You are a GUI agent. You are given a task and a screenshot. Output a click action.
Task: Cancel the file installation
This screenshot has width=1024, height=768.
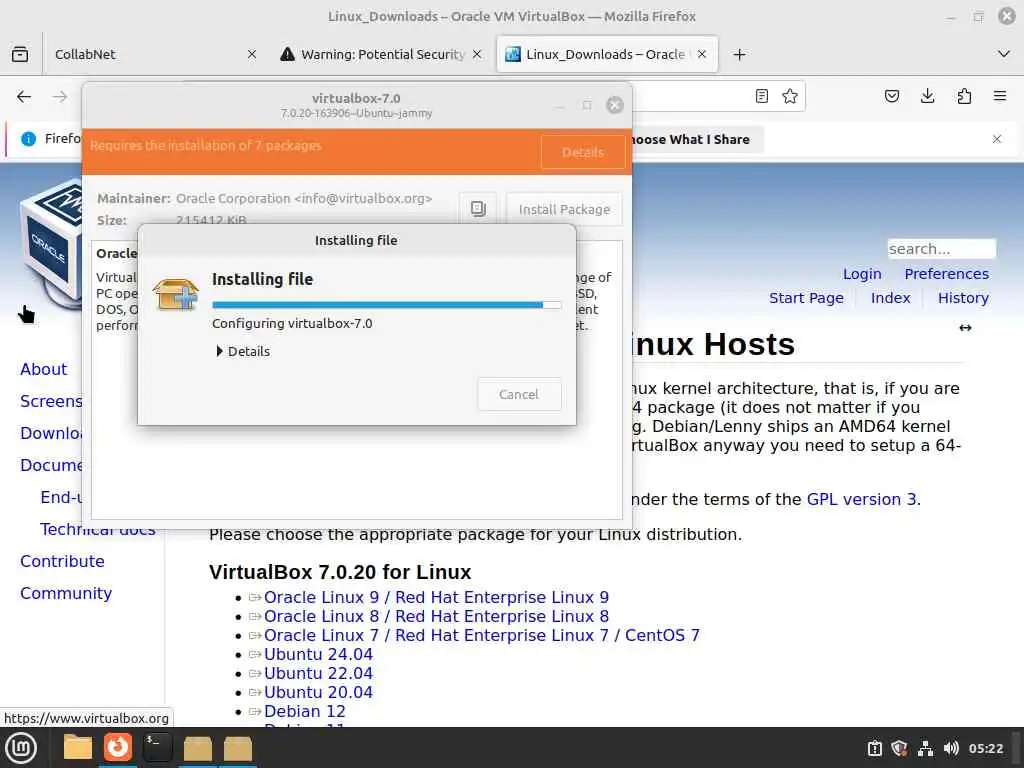(x=519, y=394)
